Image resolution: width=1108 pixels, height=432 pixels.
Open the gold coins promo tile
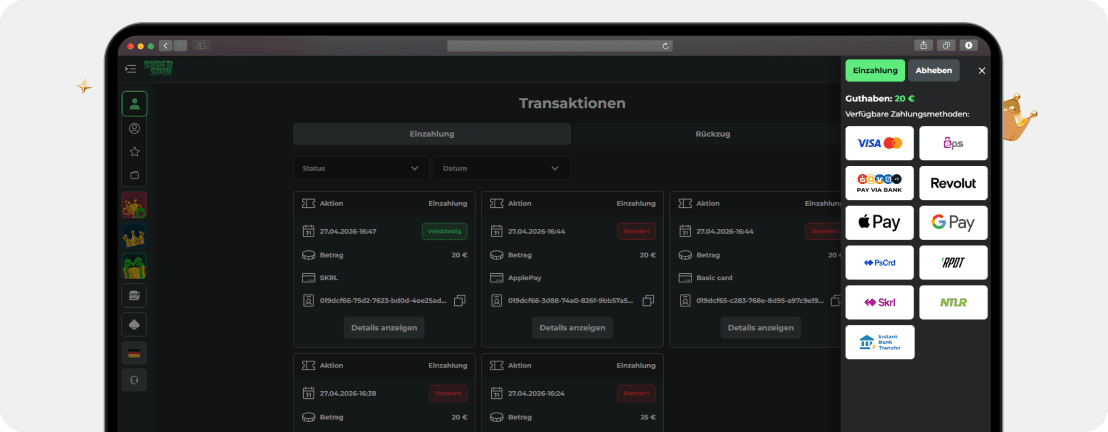134,205
